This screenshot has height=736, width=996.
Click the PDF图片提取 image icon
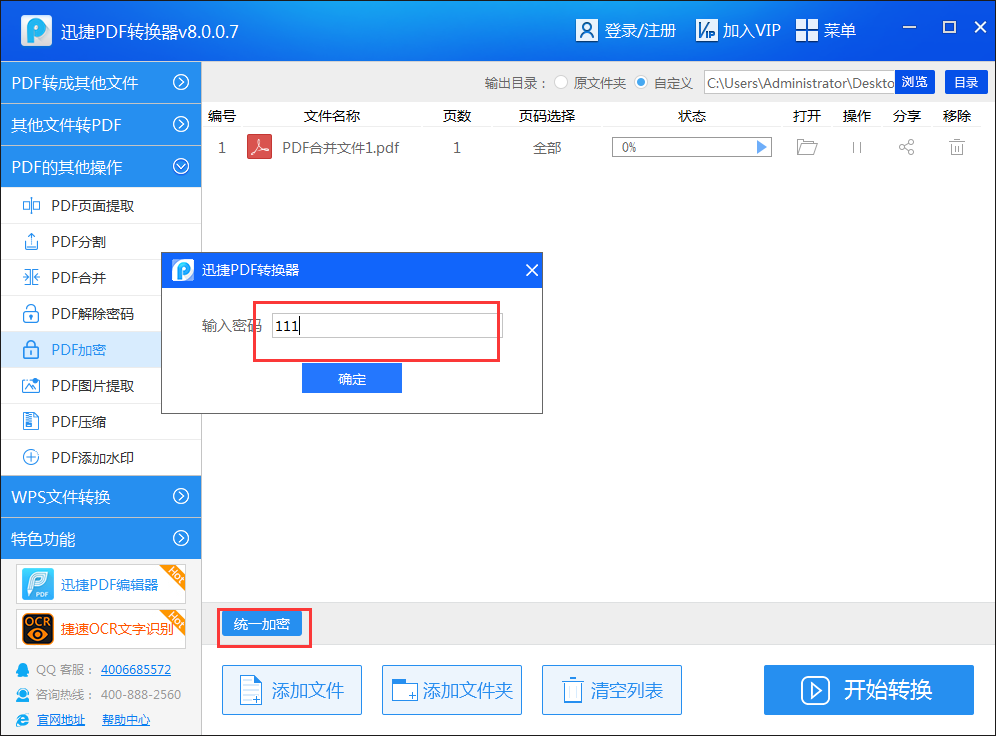(x=31, y=385)
